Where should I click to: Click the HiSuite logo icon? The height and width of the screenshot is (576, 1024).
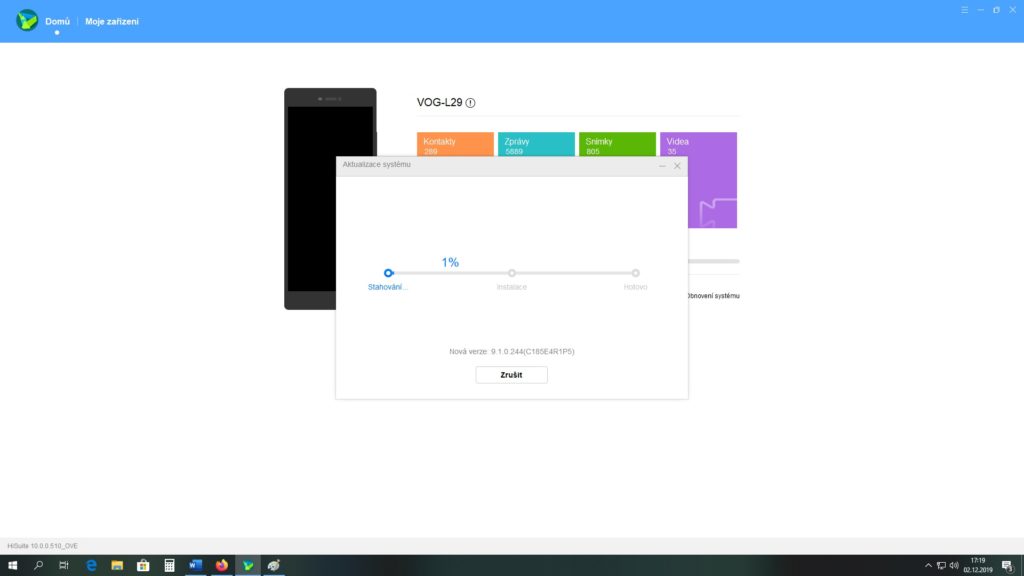coord(27,20)
